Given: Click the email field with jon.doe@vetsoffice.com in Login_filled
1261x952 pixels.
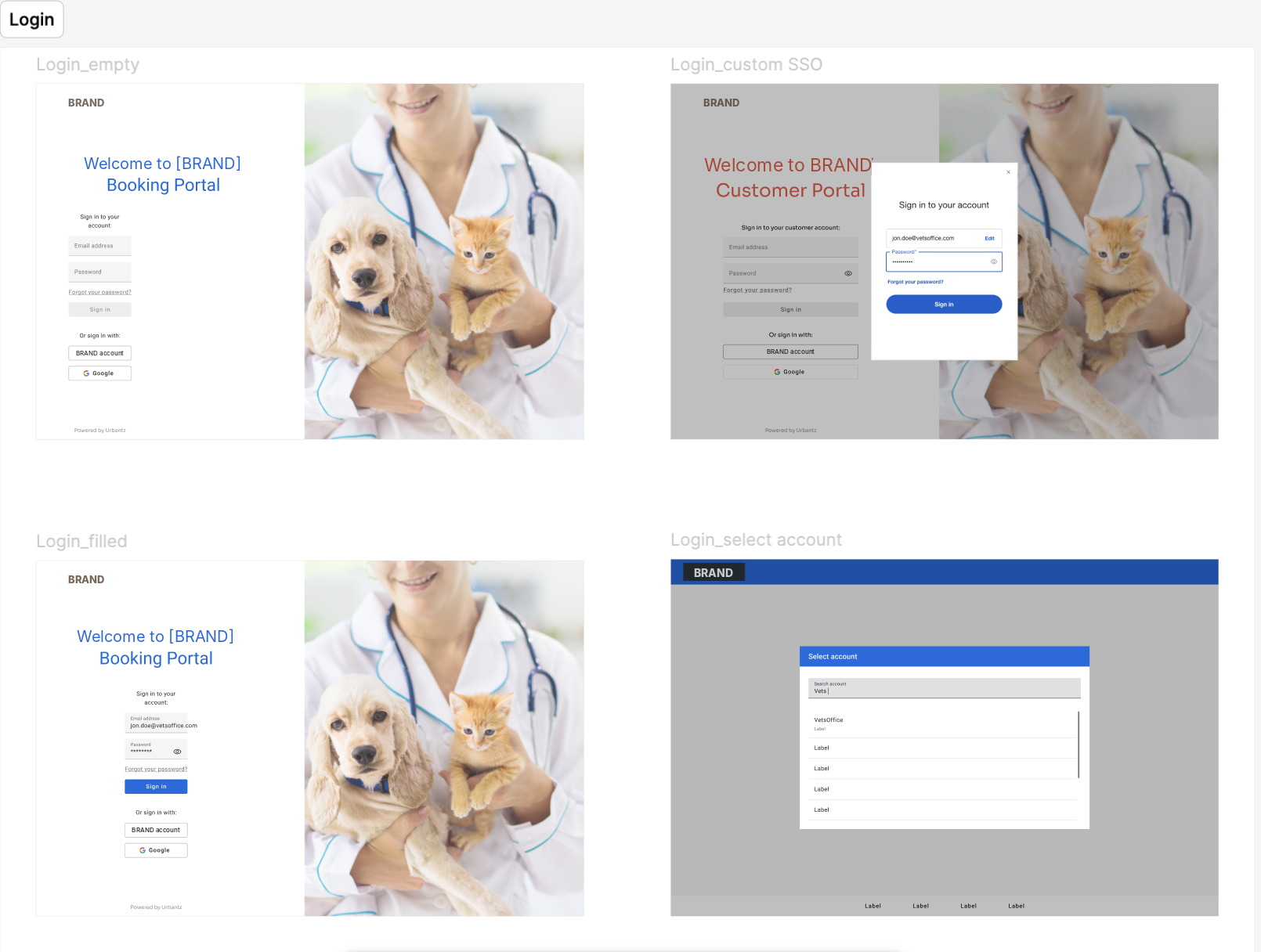Looking at the screenshot, I should [156, 723].
